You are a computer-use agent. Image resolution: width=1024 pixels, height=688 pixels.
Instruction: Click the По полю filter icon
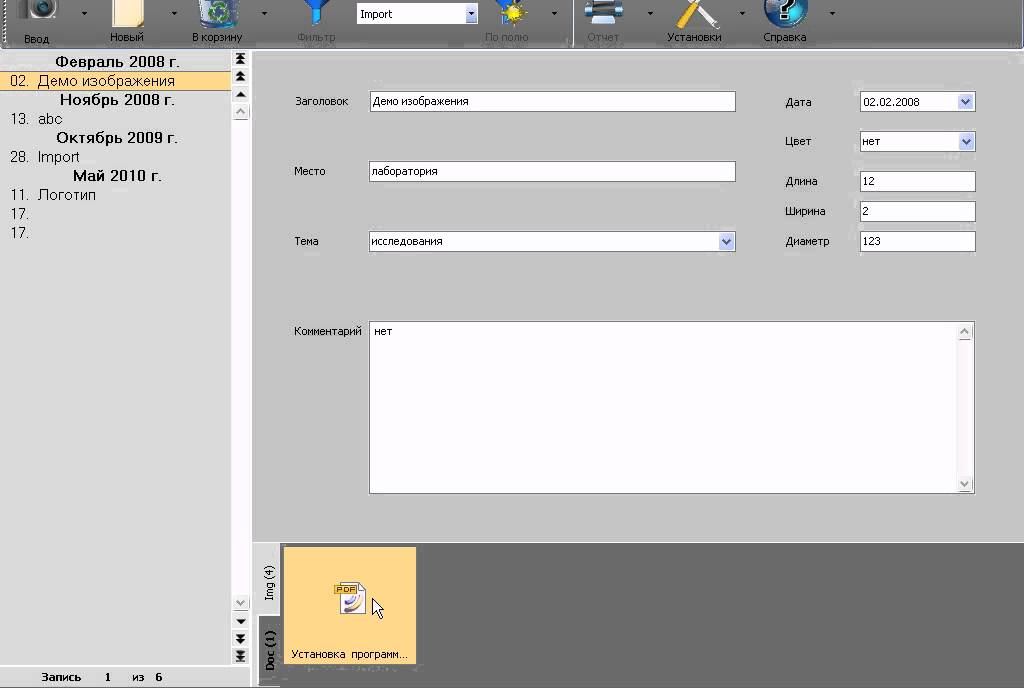coord(510,14)
